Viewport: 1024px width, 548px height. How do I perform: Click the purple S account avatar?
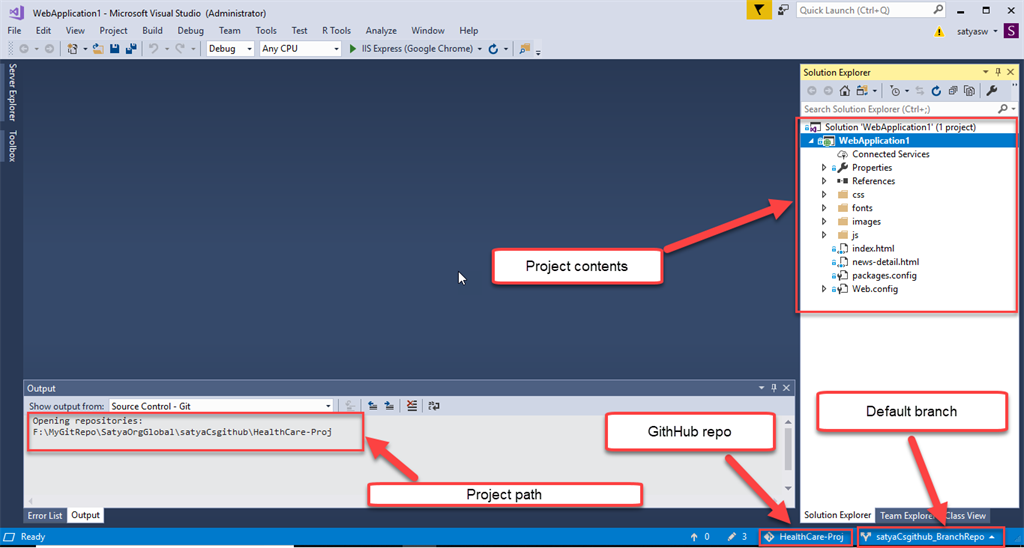click(x=1010, y=31)
